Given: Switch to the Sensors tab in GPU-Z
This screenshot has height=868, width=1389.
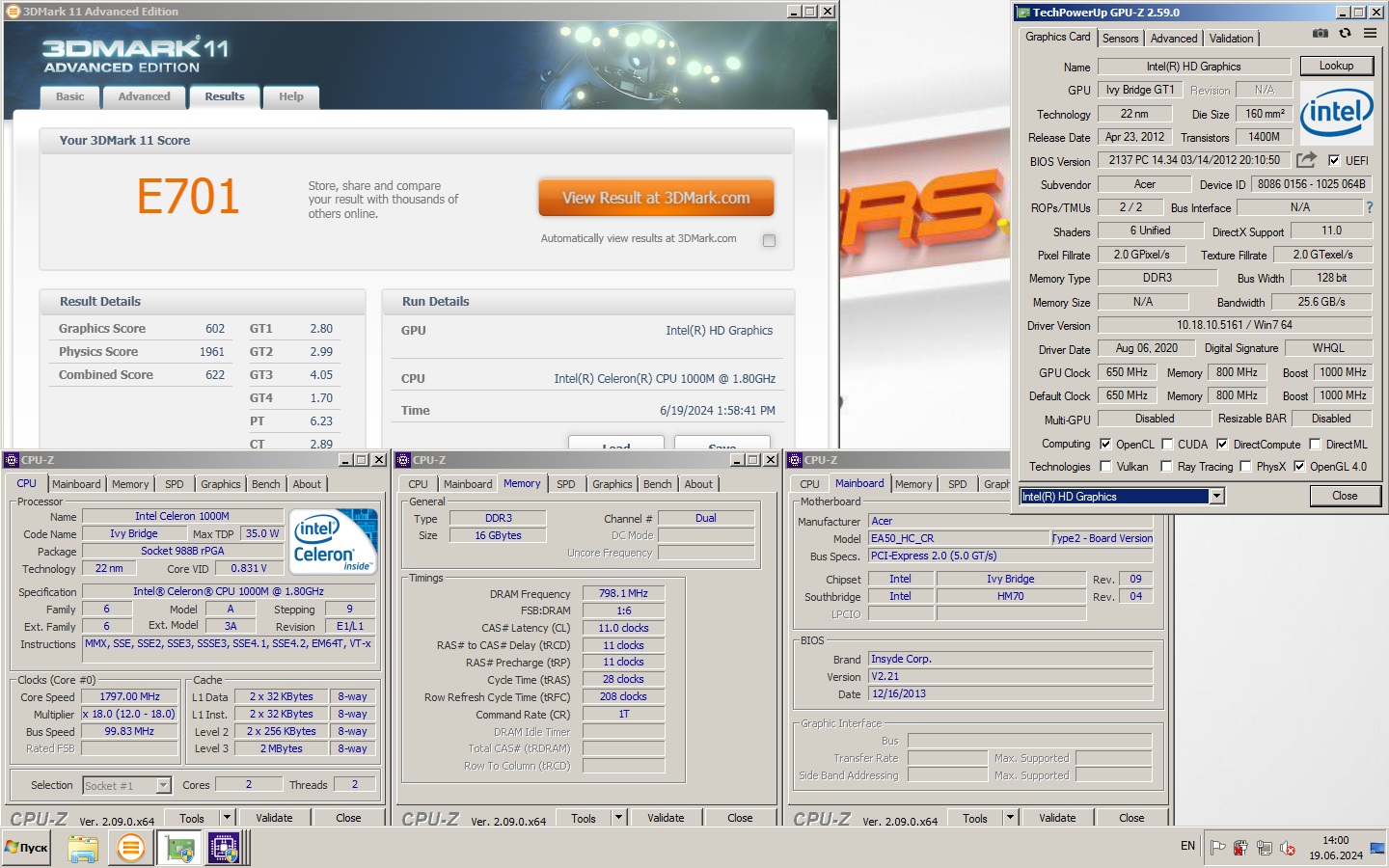Looking at the screenshot, I should coord(1120,39).
